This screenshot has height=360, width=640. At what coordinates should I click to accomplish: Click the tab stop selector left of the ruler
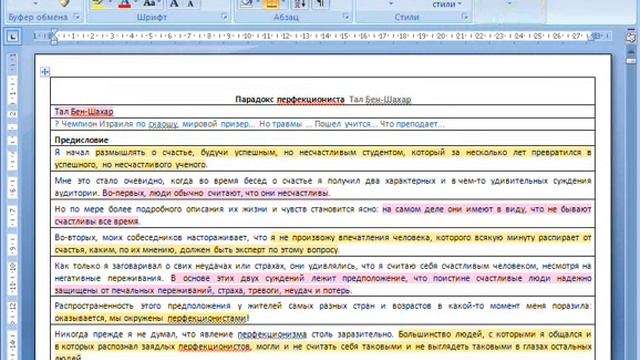13,37
